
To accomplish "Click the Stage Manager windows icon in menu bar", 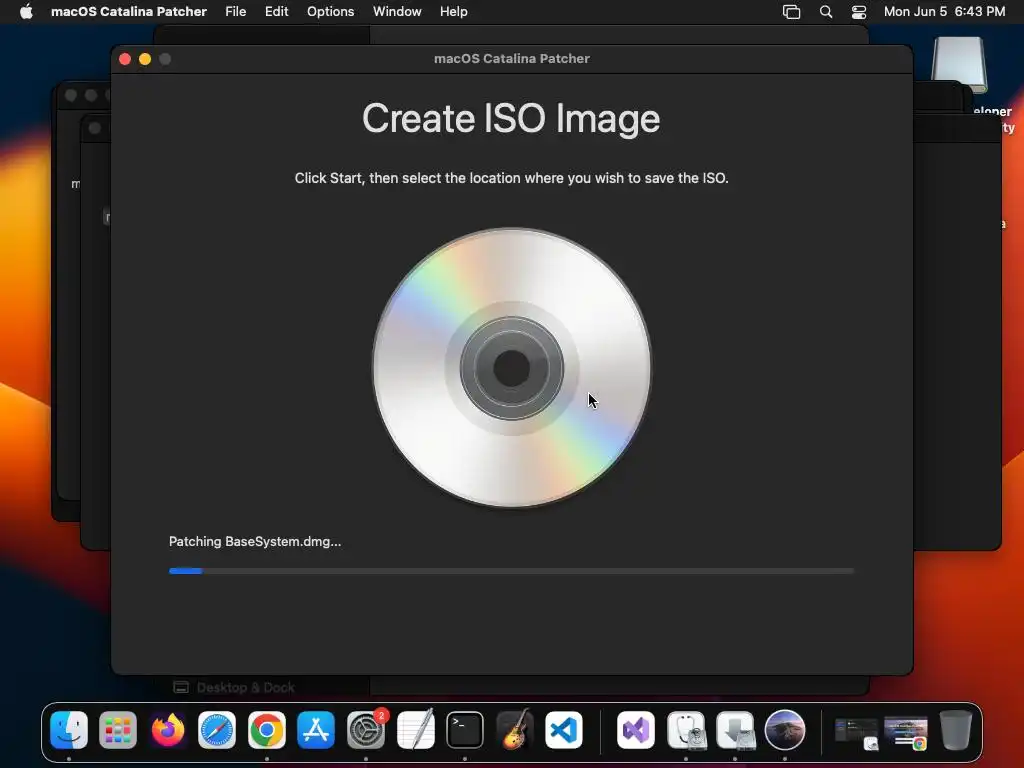I will pyautogui.click(x=792, y=12).
